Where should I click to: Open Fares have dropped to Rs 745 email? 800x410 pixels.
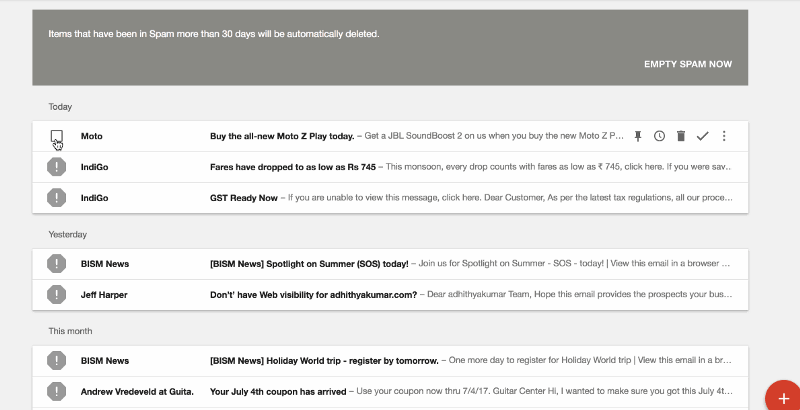390,167
